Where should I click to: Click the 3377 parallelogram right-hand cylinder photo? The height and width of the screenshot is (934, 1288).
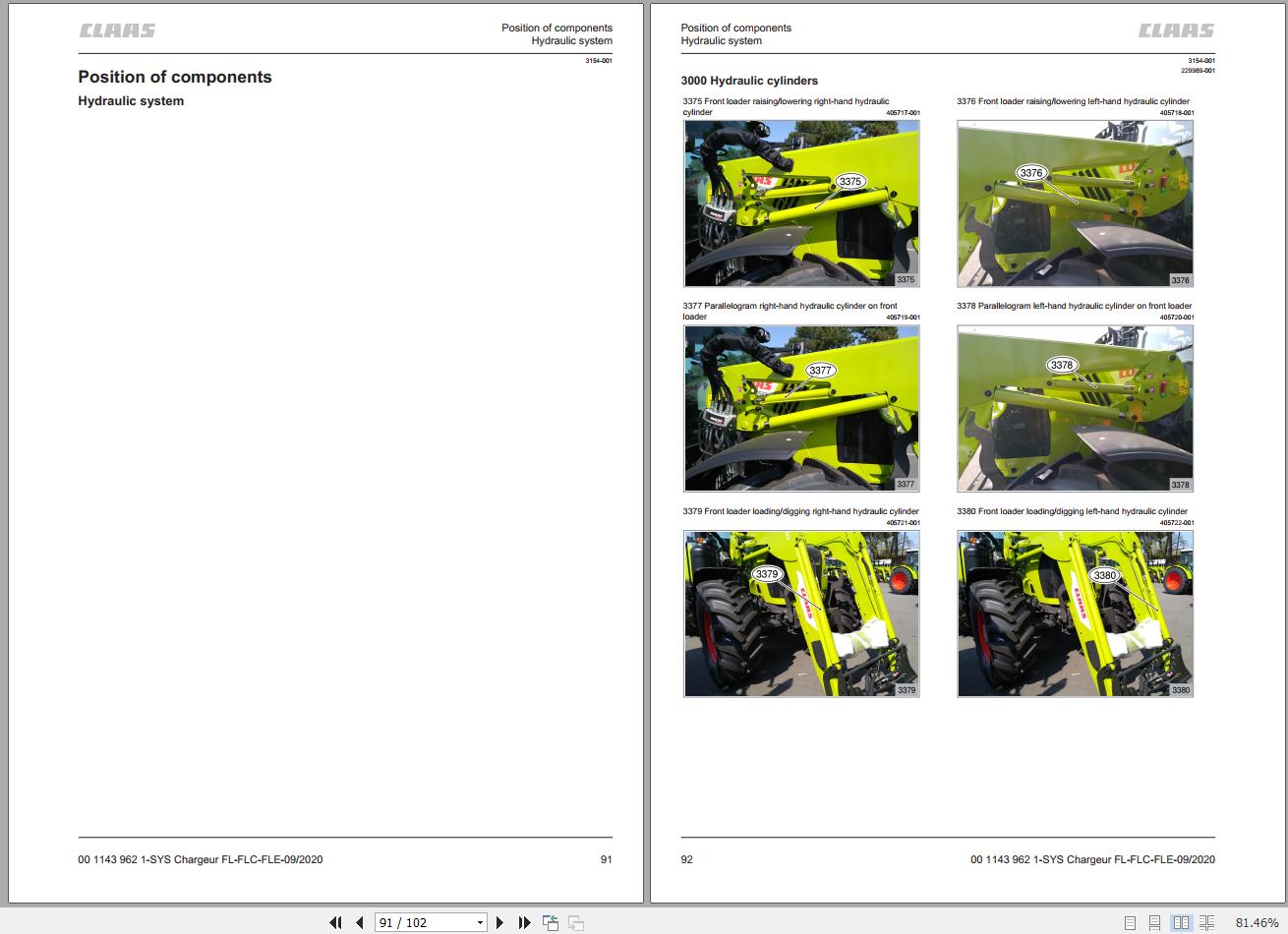click(801, 408)
